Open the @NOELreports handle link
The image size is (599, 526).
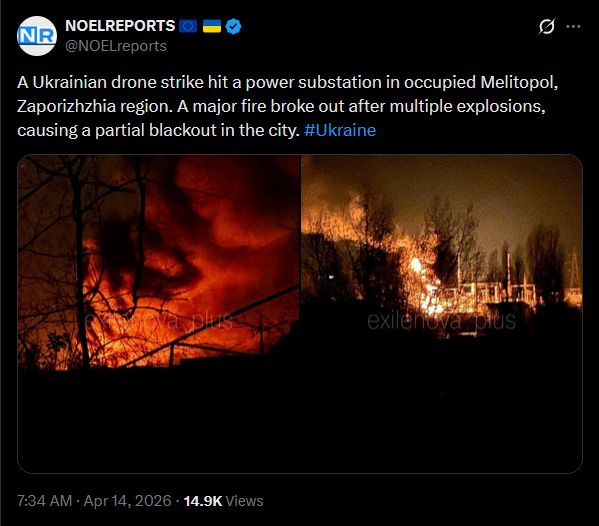116,46
